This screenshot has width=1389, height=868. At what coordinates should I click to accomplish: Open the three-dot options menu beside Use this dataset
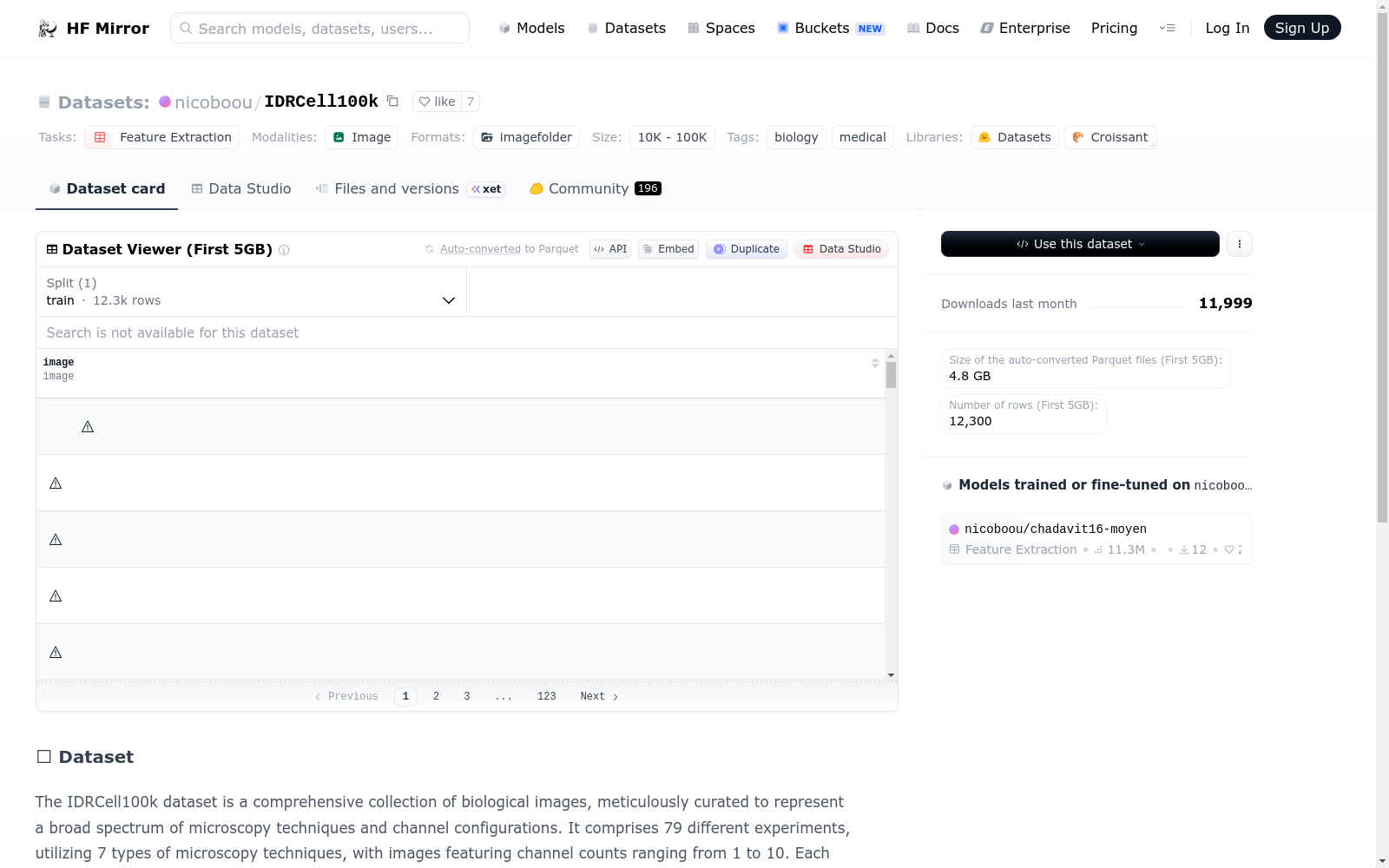click(x=1240, y=244)
